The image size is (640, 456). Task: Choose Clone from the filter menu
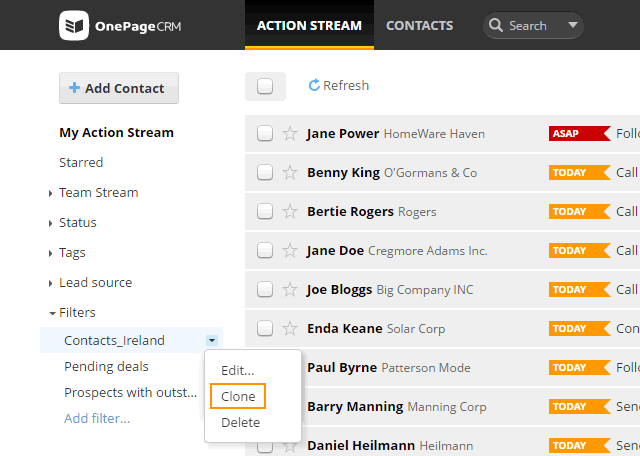tap(238, 396)
